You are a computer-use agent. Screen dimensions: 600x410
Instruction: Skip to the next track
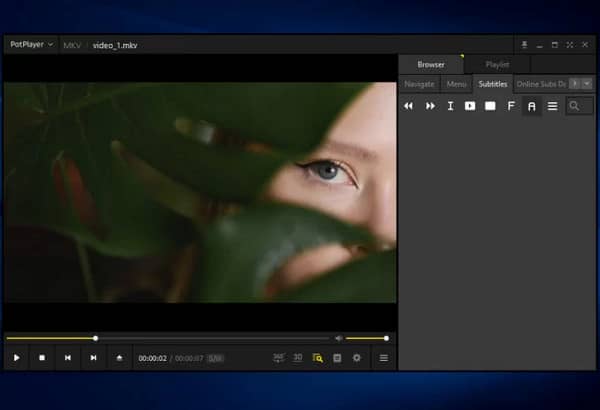(x=93, y=358)
